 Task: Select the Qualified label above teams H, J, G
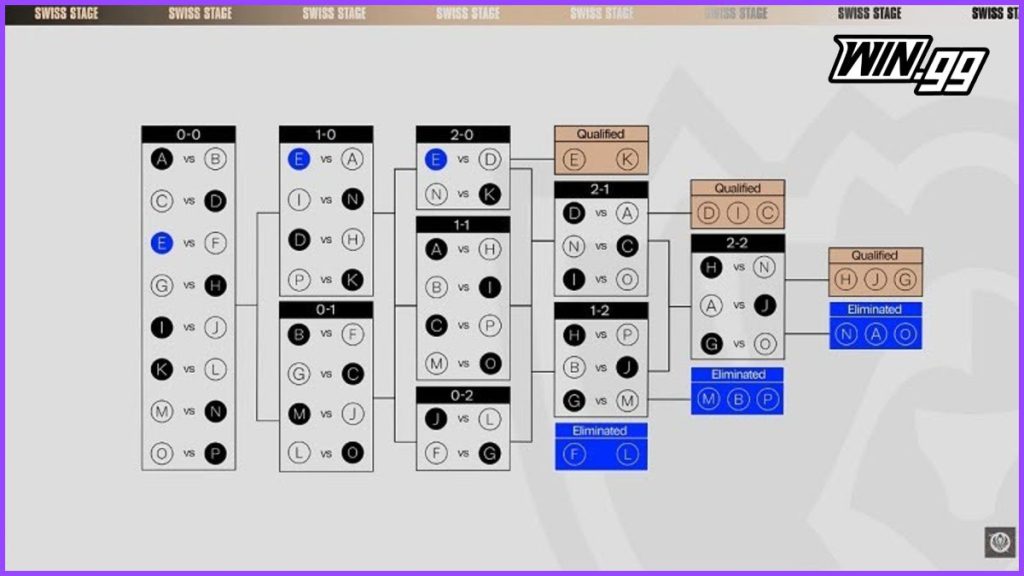click(875, 255)
